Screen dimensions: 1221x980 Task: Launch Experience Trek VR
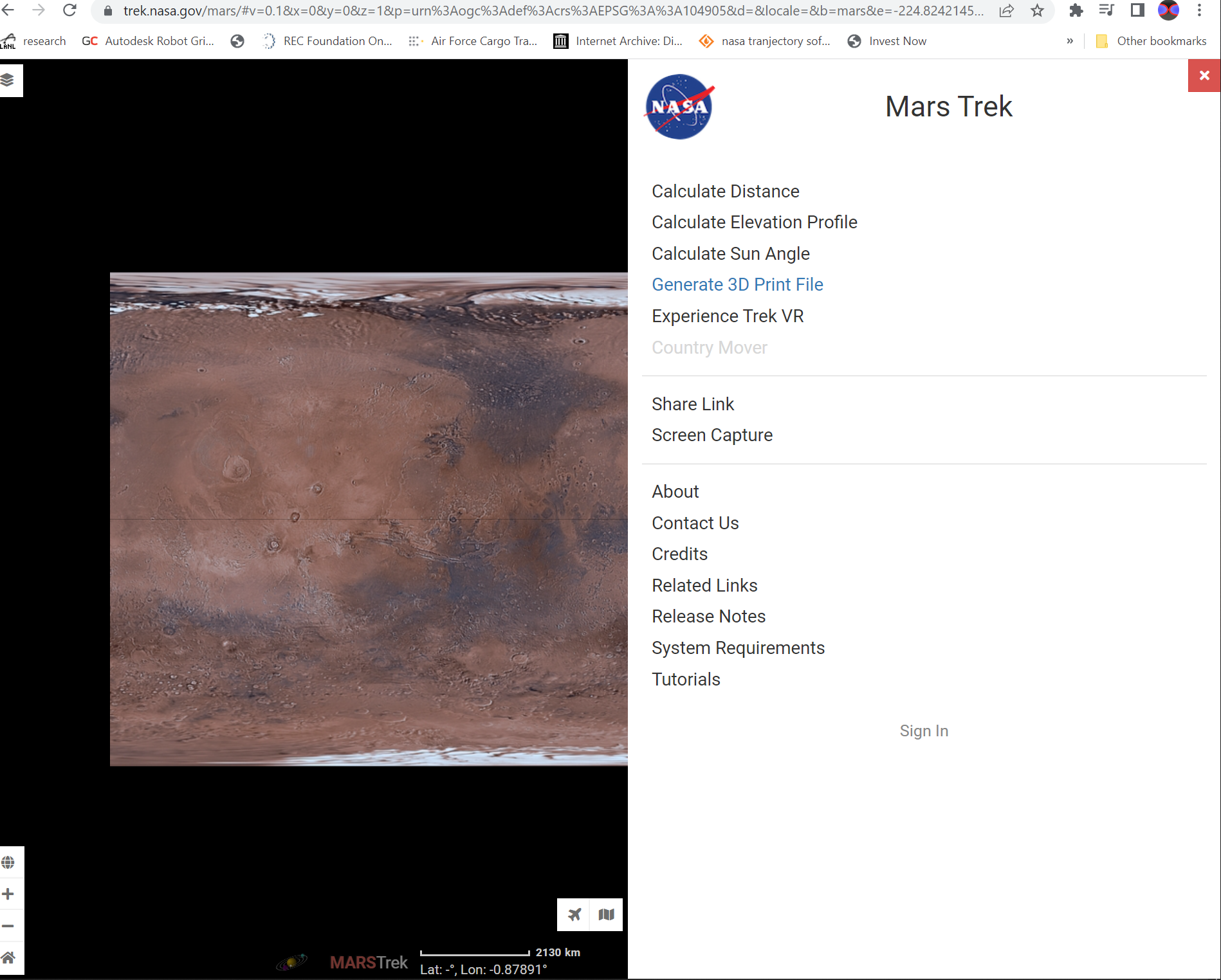(728, 316)
